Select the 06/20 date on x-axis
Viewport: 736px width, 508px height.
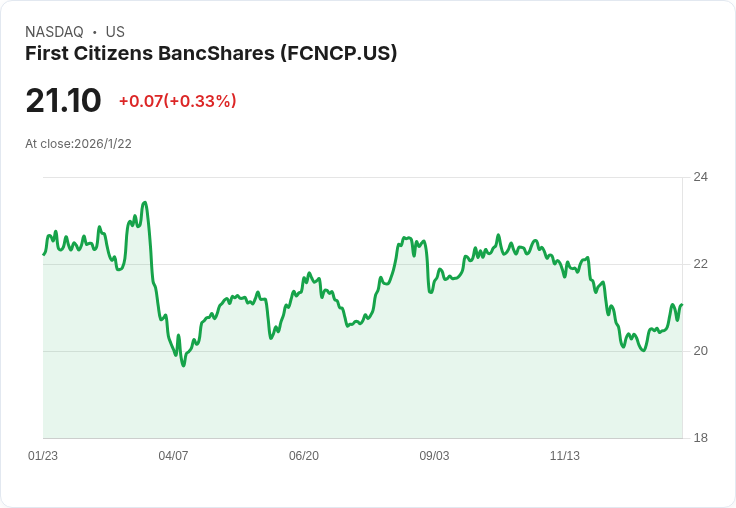[304, 456]
